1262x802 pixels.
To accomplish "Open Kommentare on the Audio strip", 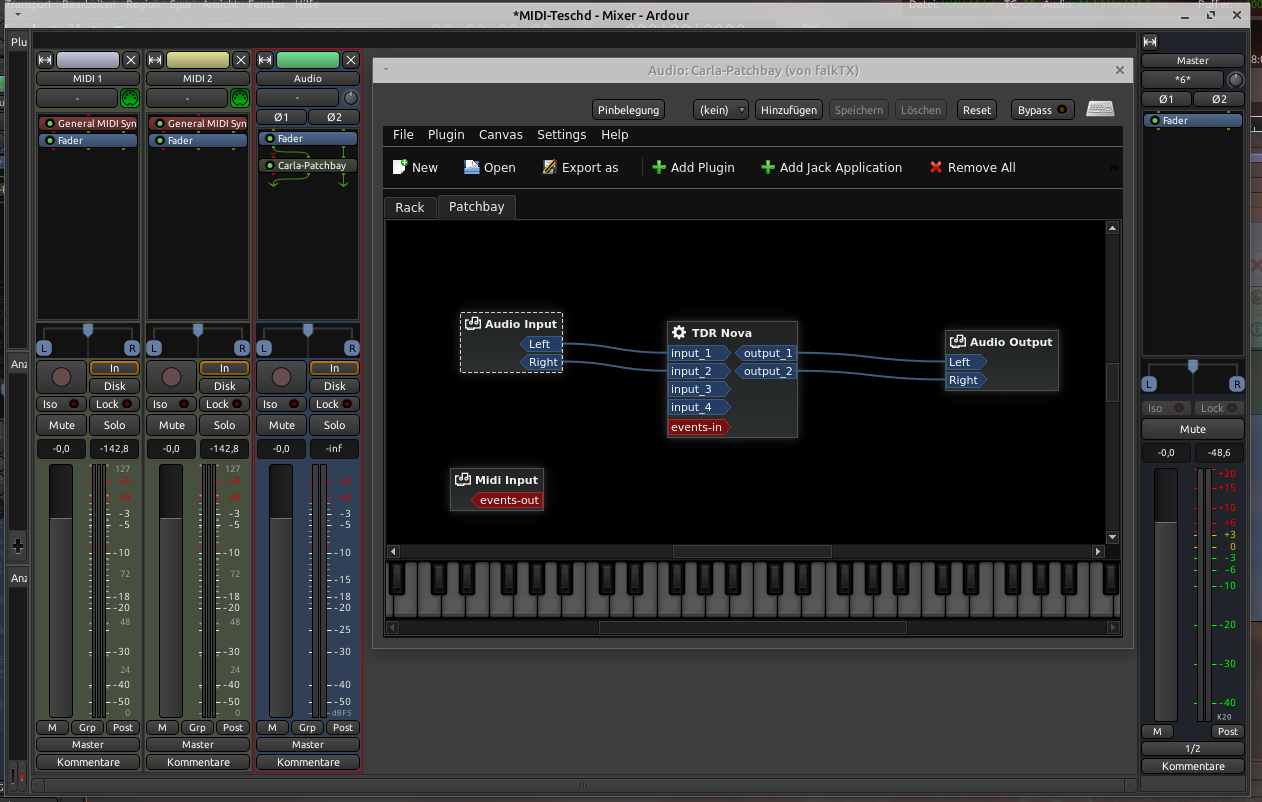I will click(x=308, y=762).
